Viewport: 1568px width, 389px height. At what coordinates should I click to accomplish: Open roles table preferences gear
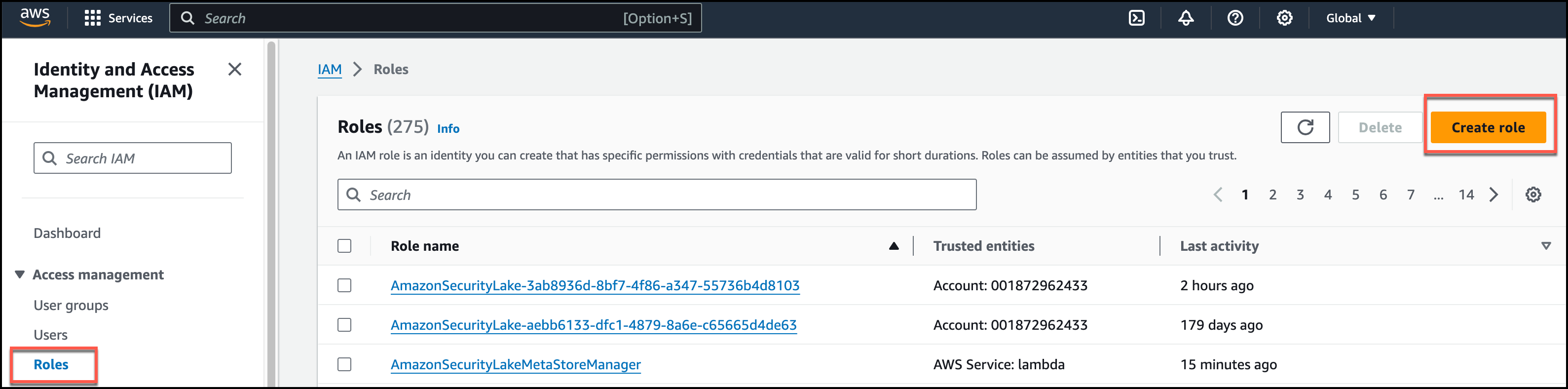(x=1532, y=195)
